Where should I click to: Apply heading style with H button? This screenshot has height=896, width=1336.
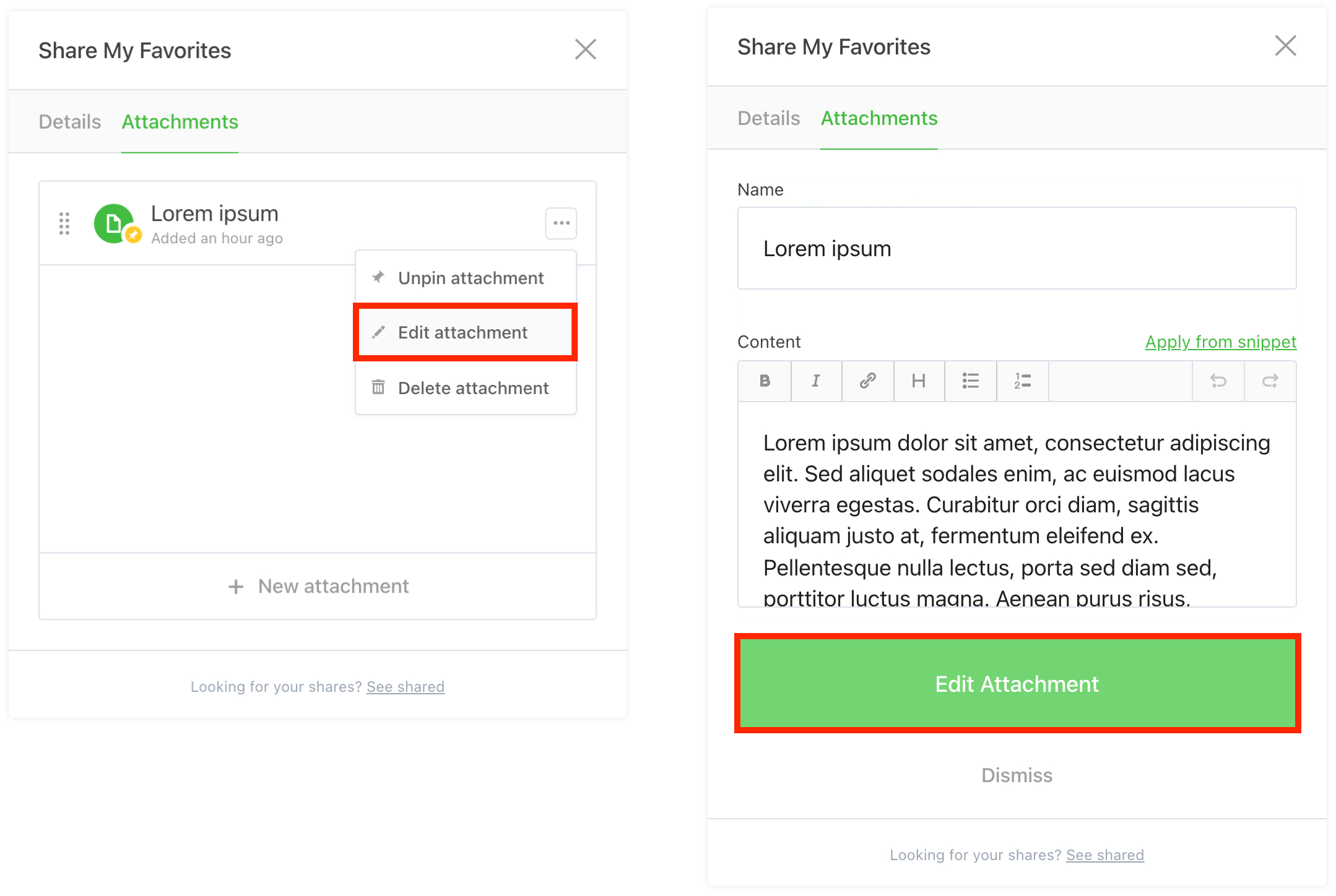pos(919,381)
